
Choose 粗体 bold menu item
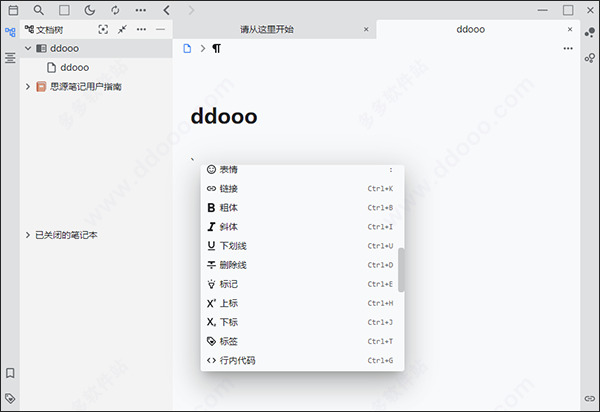[x=302, y=208]
